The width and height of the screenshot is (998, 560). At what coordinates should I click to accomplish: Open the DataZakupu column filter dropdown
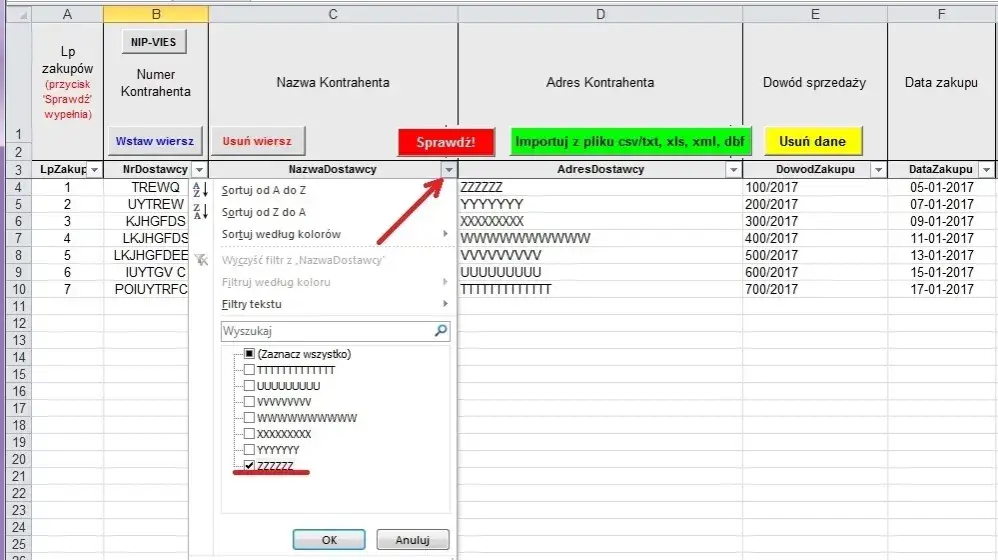(x=987, y=170)
